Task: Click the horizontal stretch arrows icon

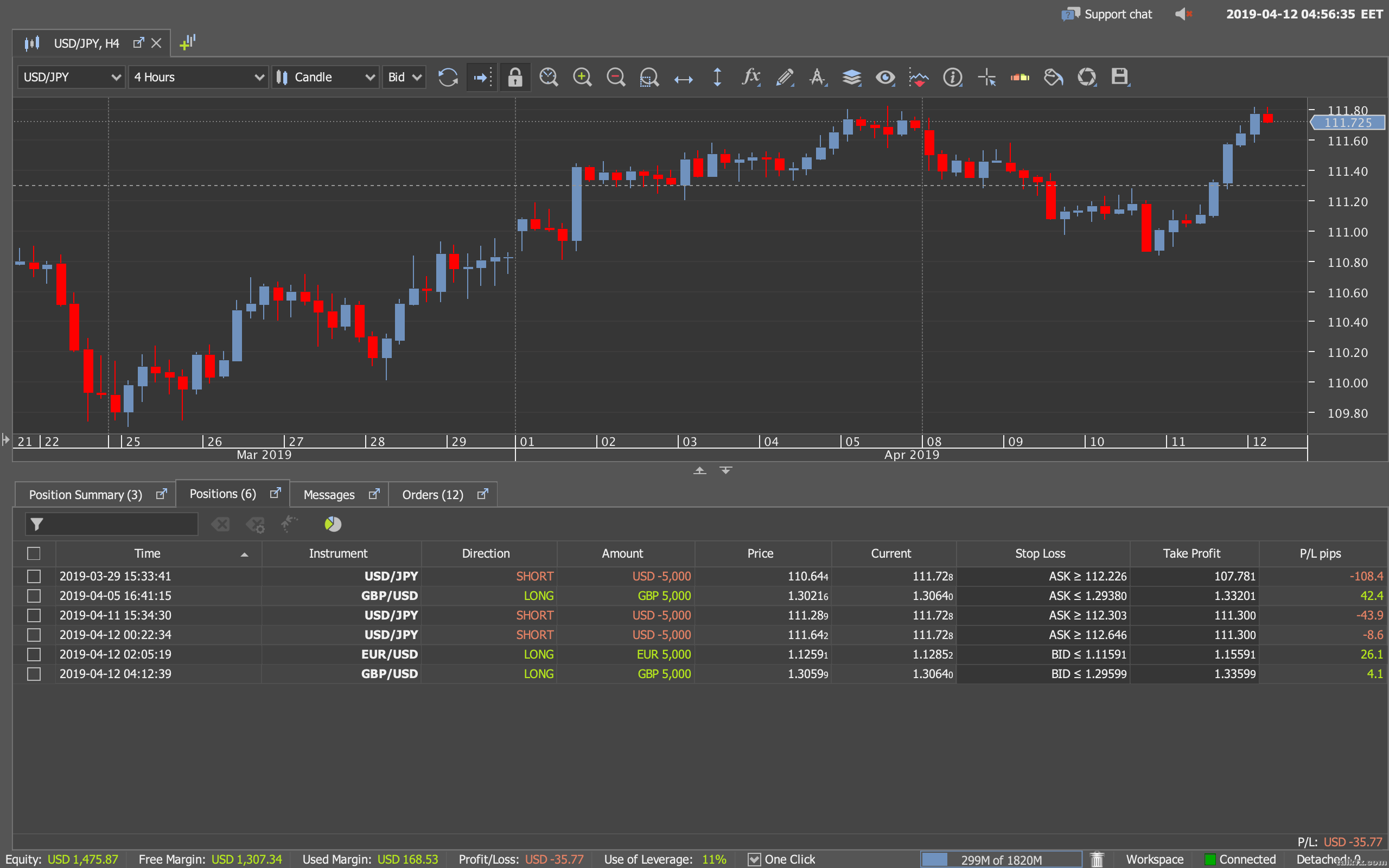Action: (x=683, y=79)
